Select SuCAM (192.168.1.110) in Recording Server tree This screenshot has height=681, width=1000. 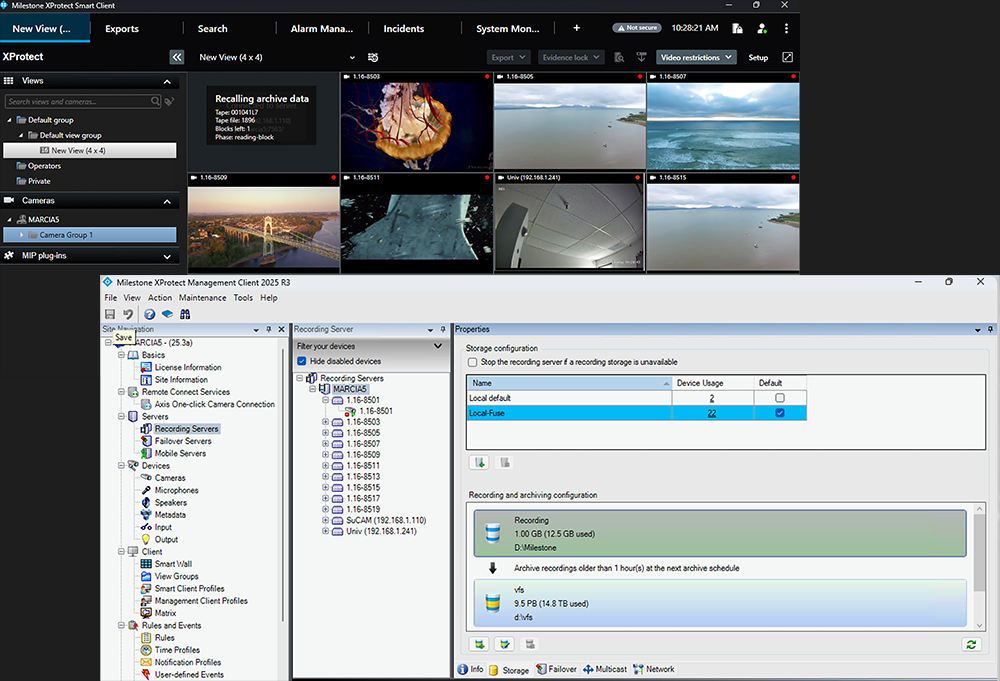[386, 520]
